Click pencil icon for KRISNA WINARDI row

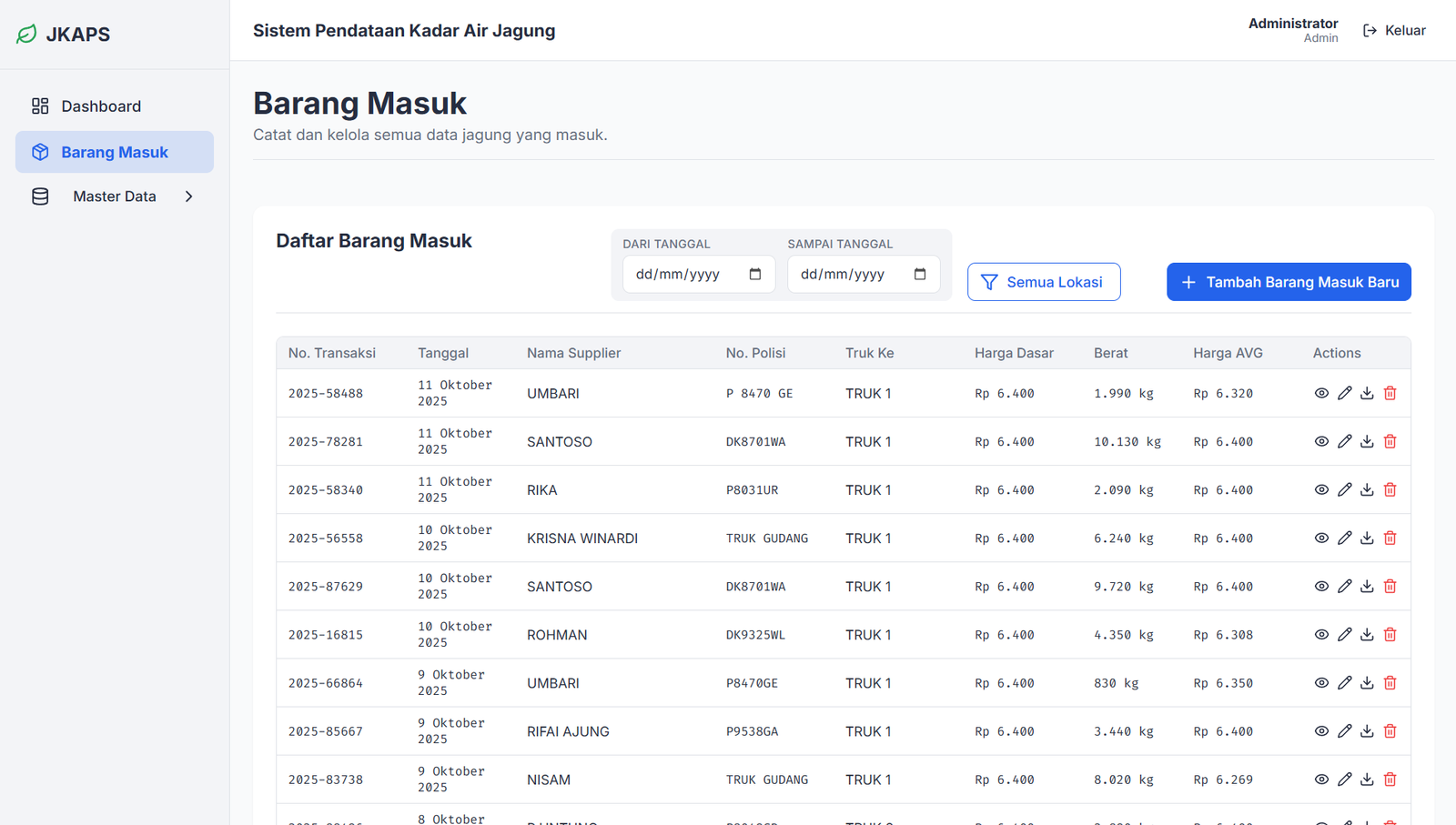1344,538
